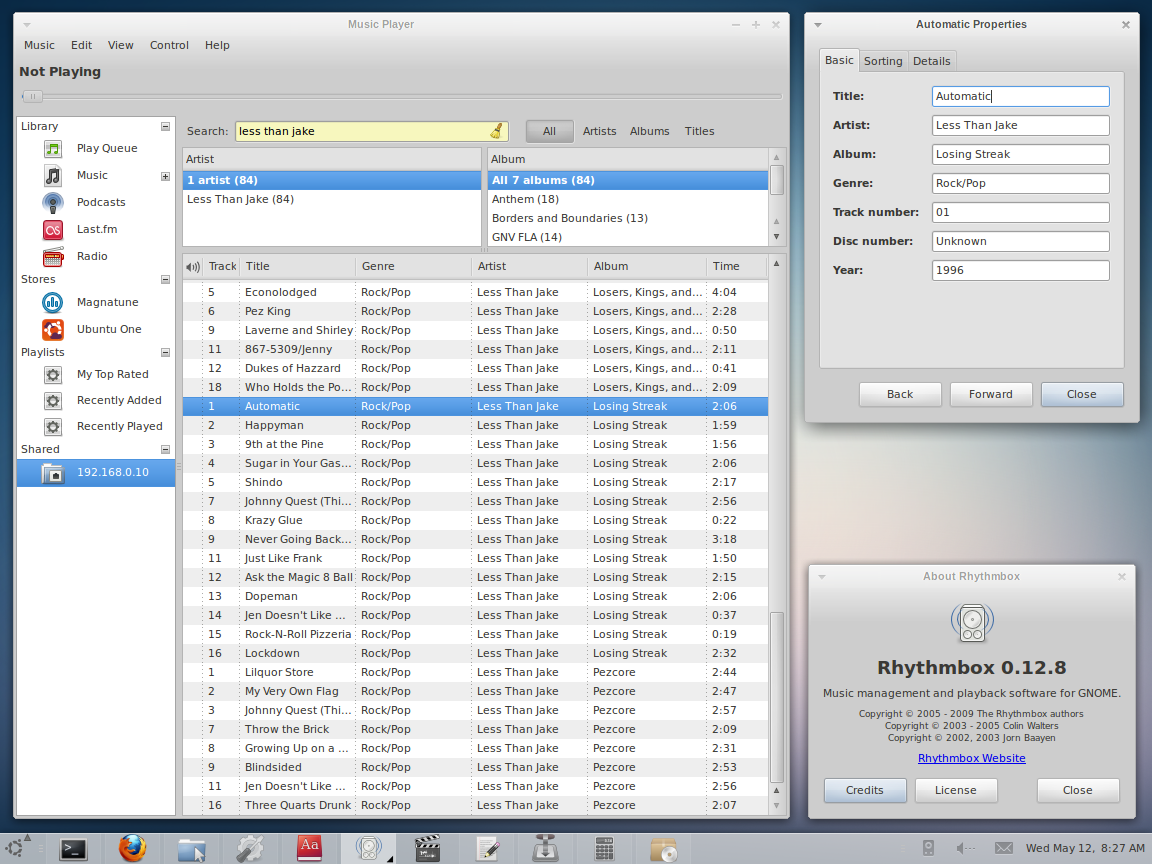
Task: Open the Help menu
Action: coord(217,46)
